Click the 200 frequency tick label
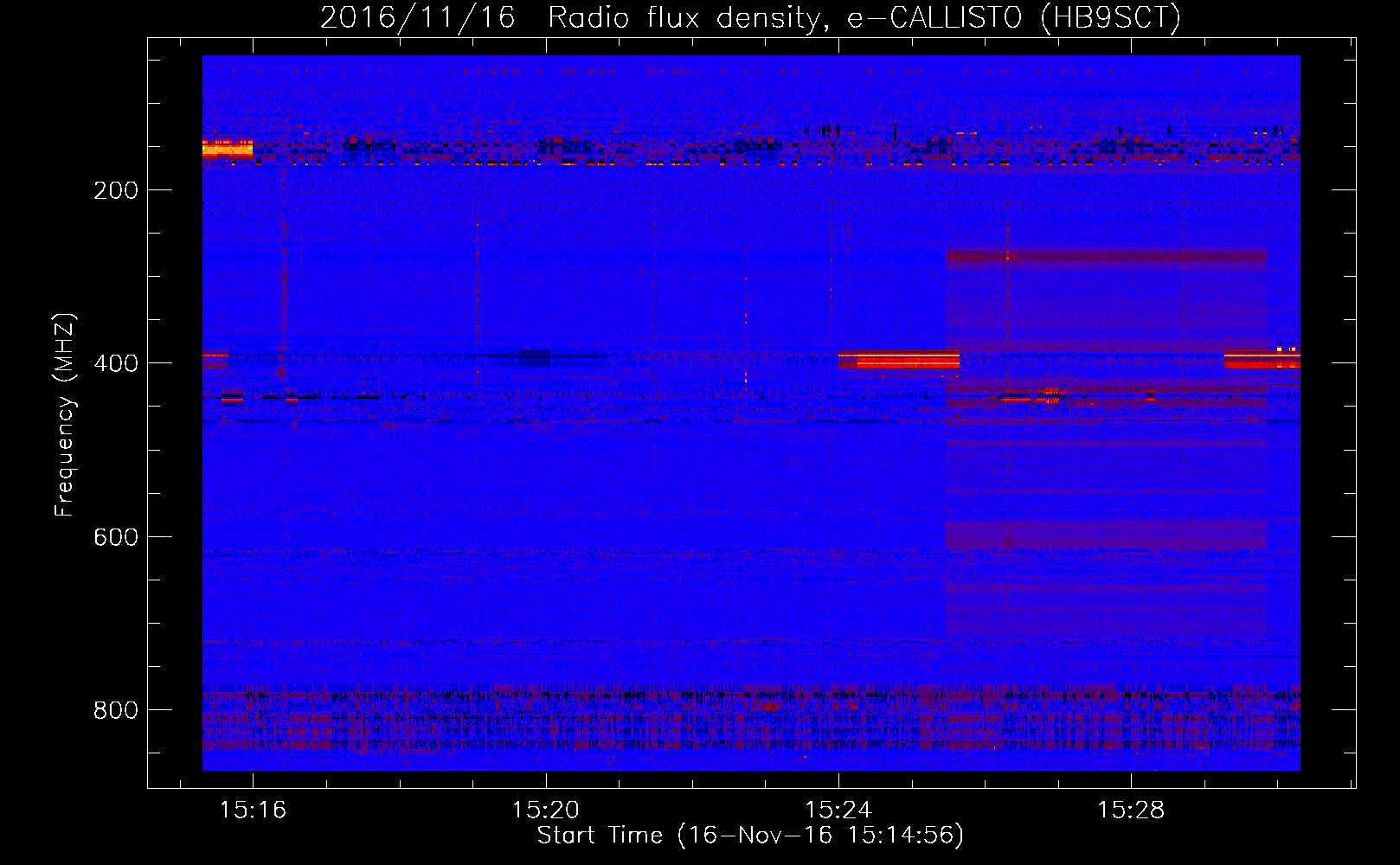 pyautogui.click(x=115, y=190)
